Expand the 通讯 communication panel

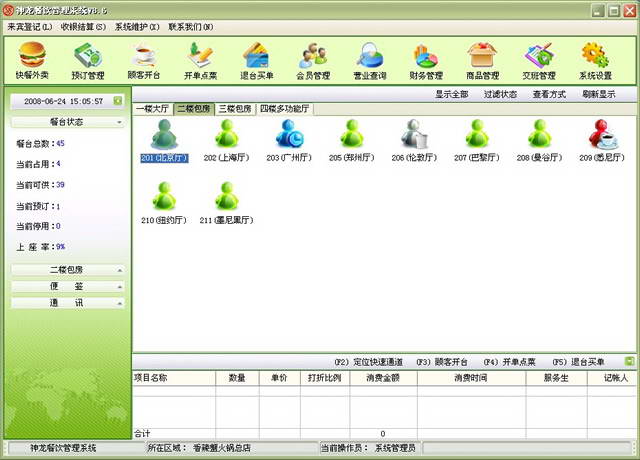click(68, 303)
